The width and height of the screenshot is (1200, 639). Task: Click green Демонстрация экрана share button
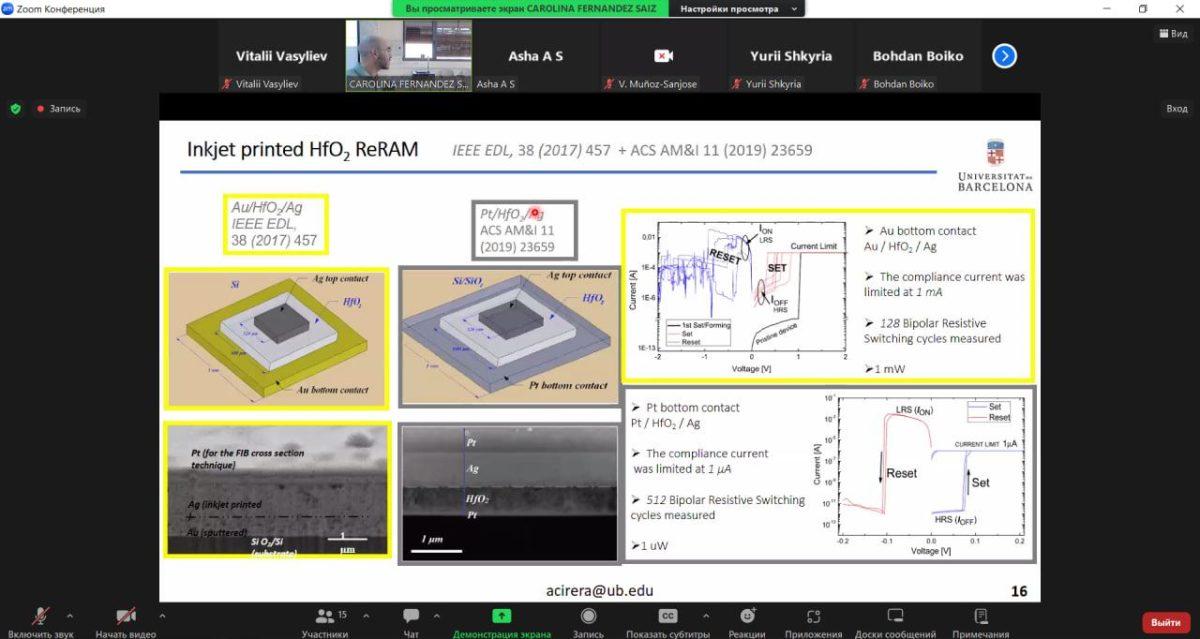pos(501,618)
